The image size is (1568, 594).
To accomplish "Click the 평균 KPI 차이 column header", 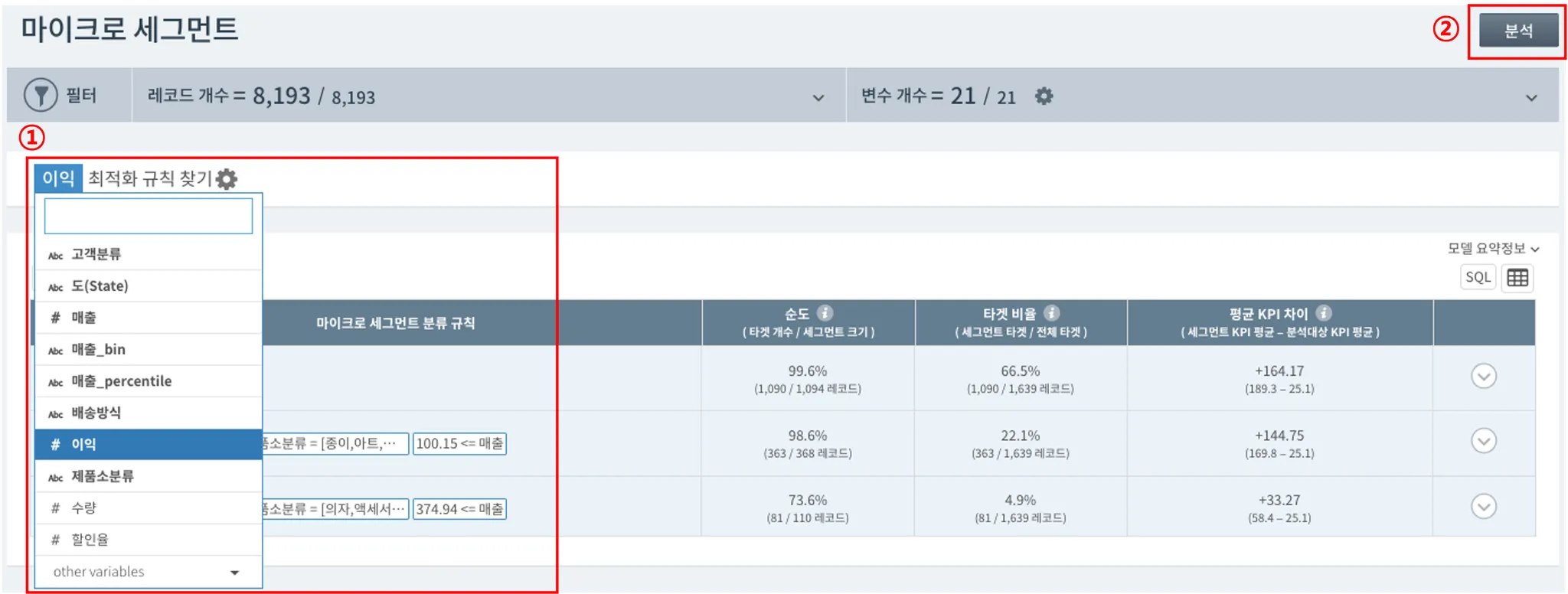I will [1280, 322].
